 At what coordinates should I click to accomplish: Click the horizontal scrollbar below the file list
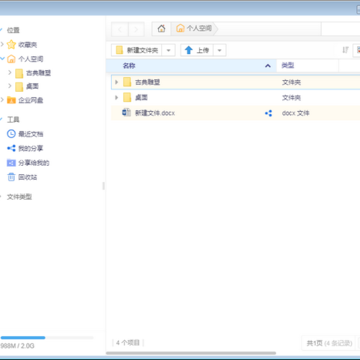pyautogui.click(x=191, y=353)
